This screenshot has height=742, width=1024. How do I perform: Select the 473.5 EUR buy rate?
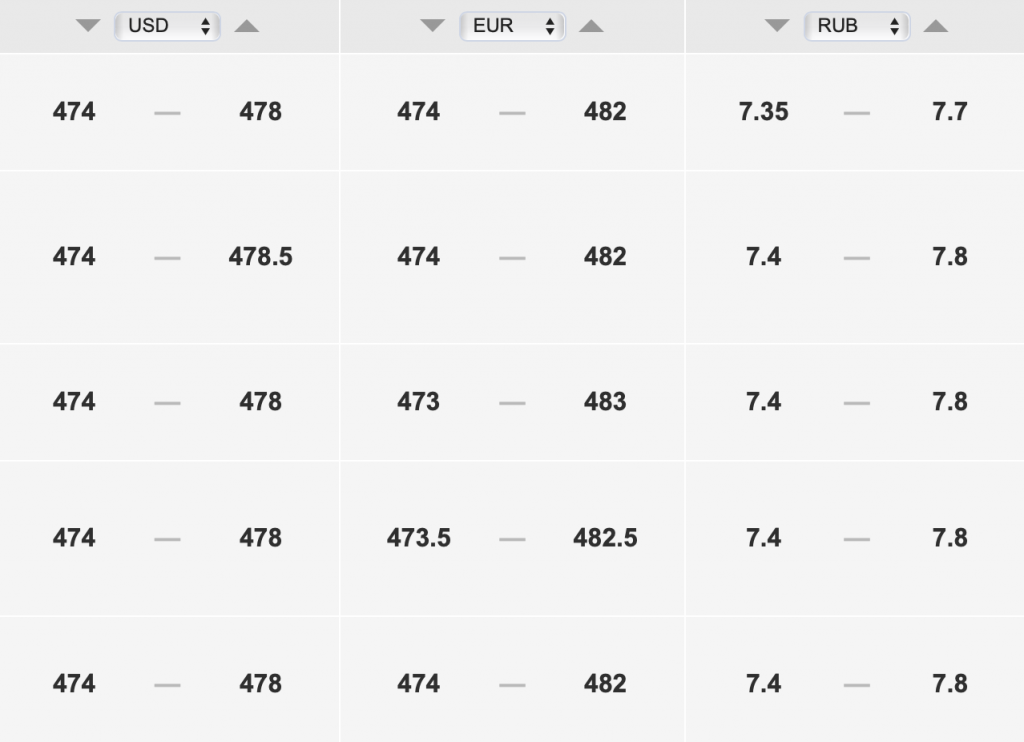pos(419,538)
